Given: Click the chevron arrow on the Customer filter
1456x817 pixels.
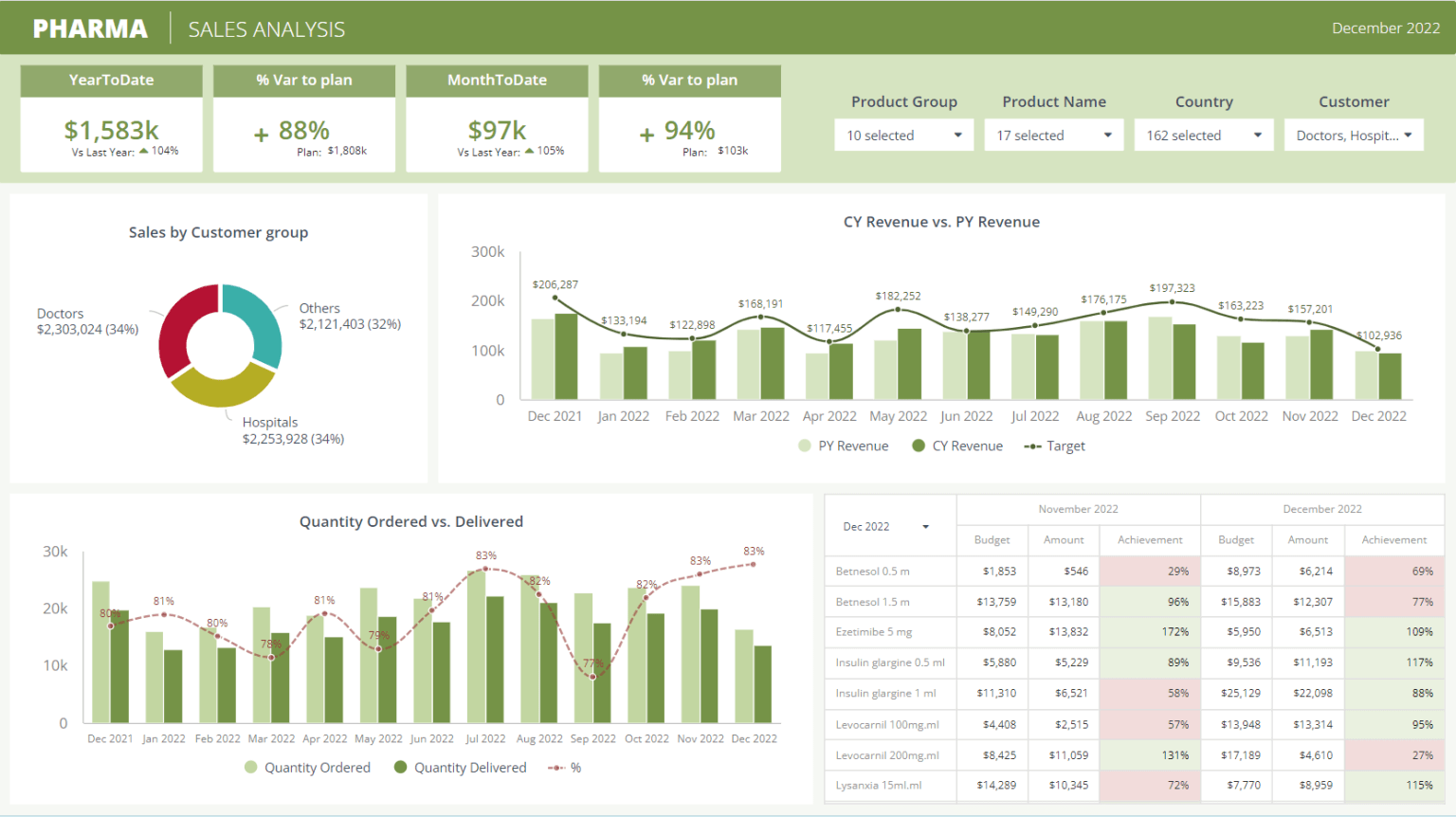Looking at the screenshot, I should click(x=1410, y=135).
